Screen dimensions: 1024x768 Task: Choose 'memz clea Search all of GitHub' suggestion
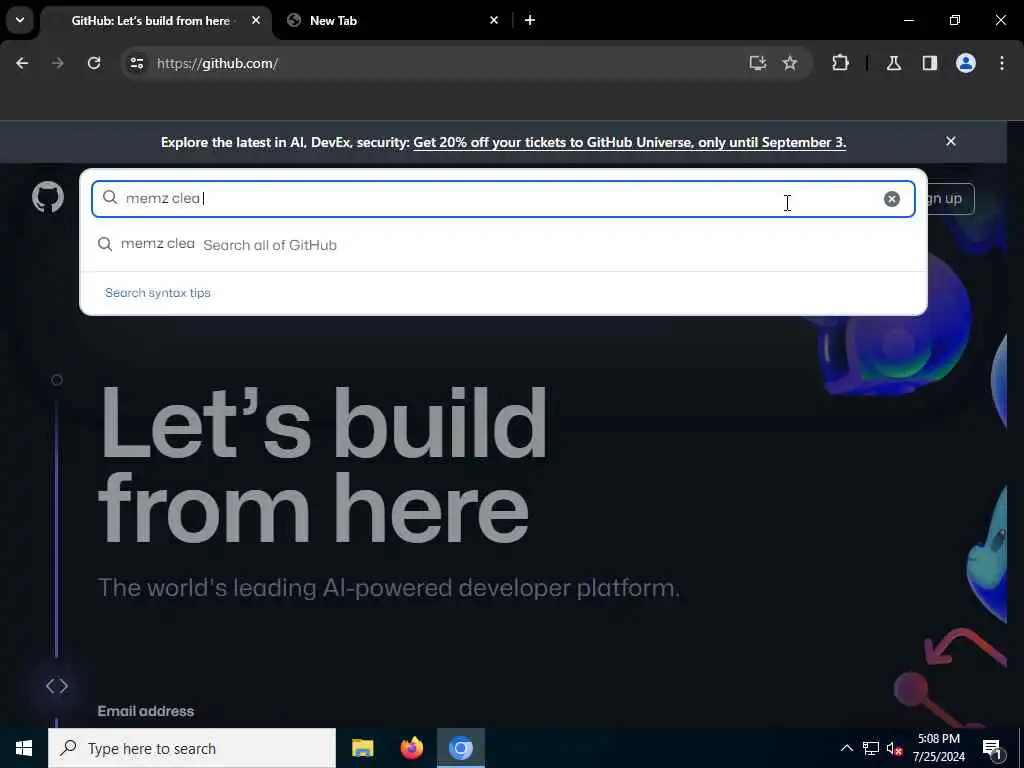coord(503,245)
